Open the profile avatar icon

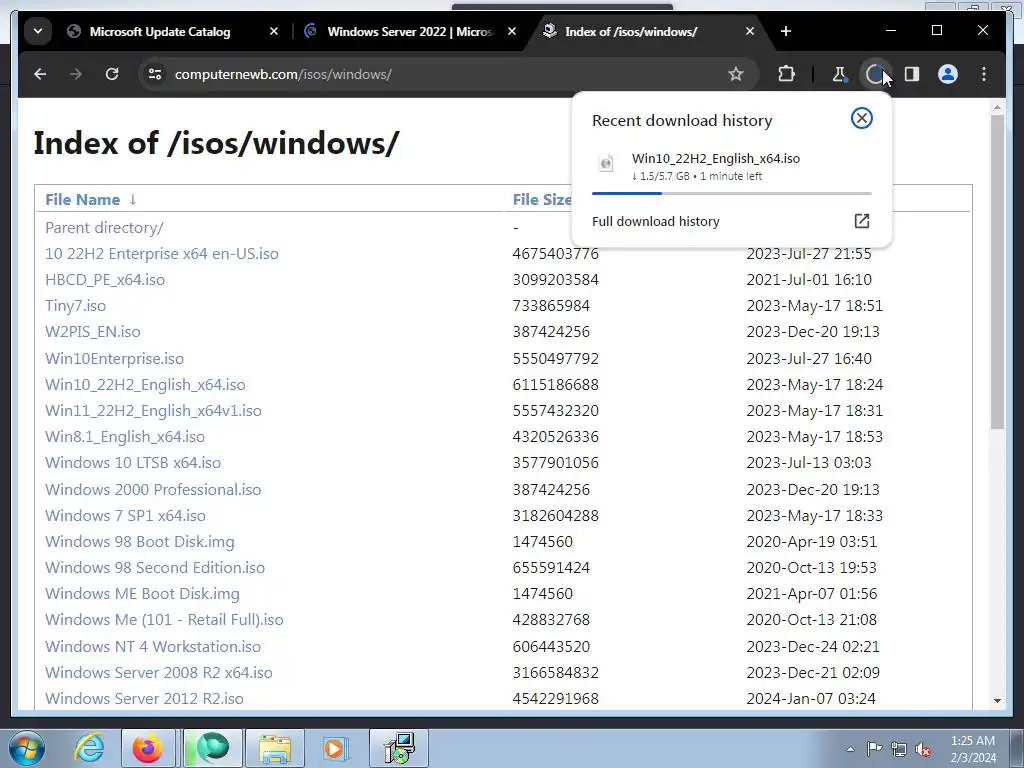coord(948,74)
